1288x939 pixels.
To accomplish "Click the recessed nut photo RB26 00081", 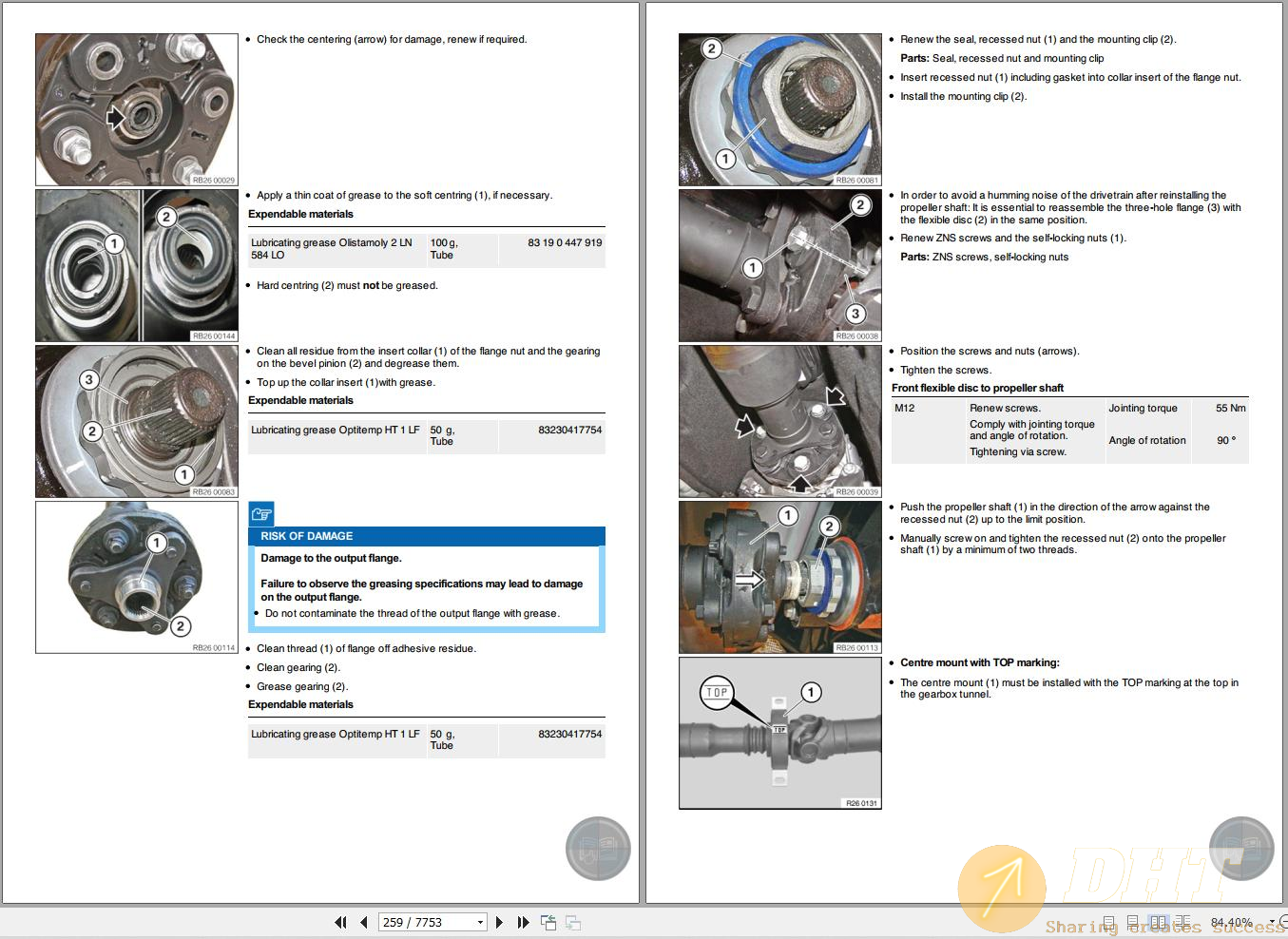I will click(780, 109).
